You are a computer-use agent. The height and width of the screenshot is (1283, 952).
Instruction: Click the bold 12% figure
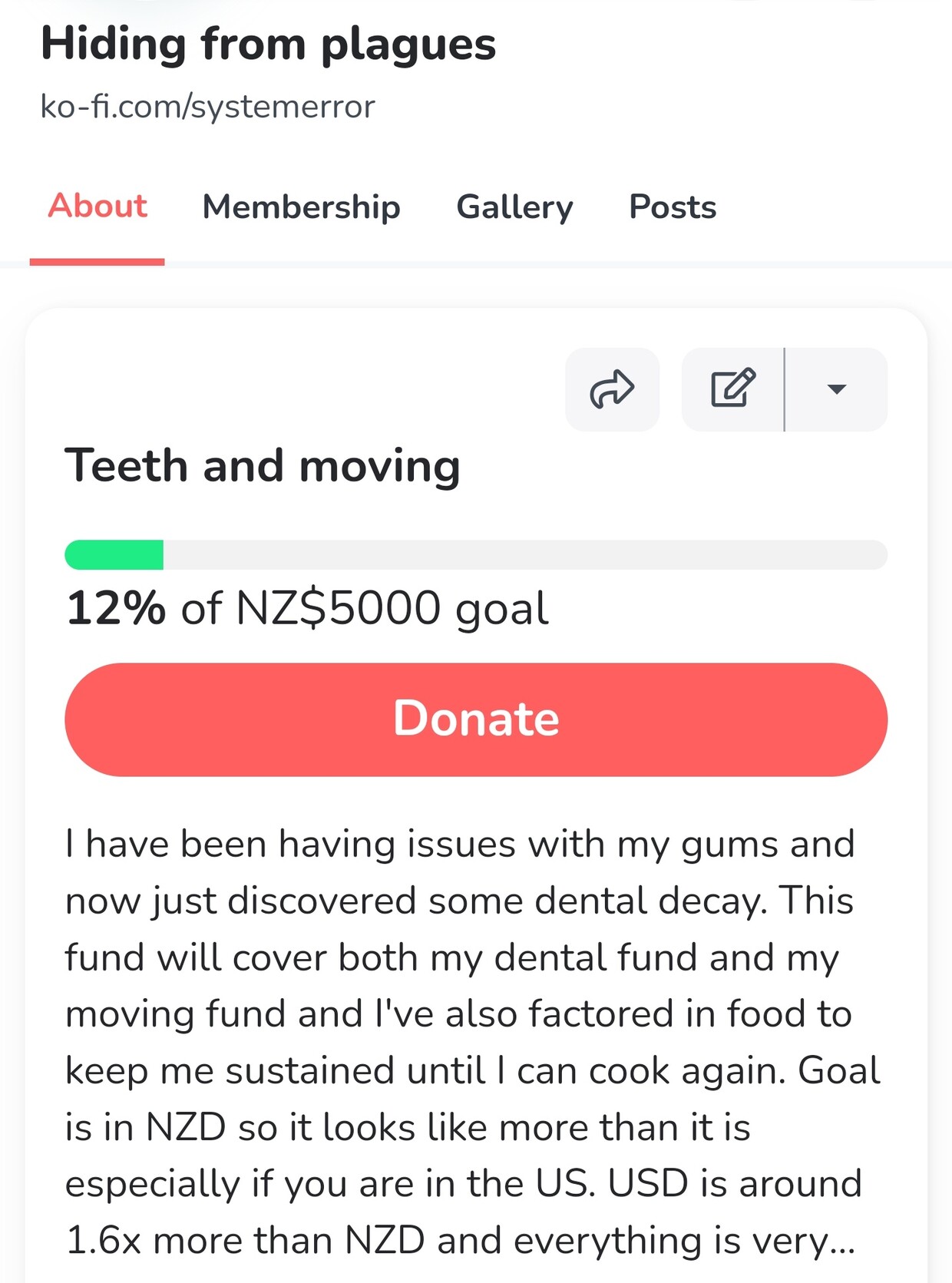[x=115, y=608]
